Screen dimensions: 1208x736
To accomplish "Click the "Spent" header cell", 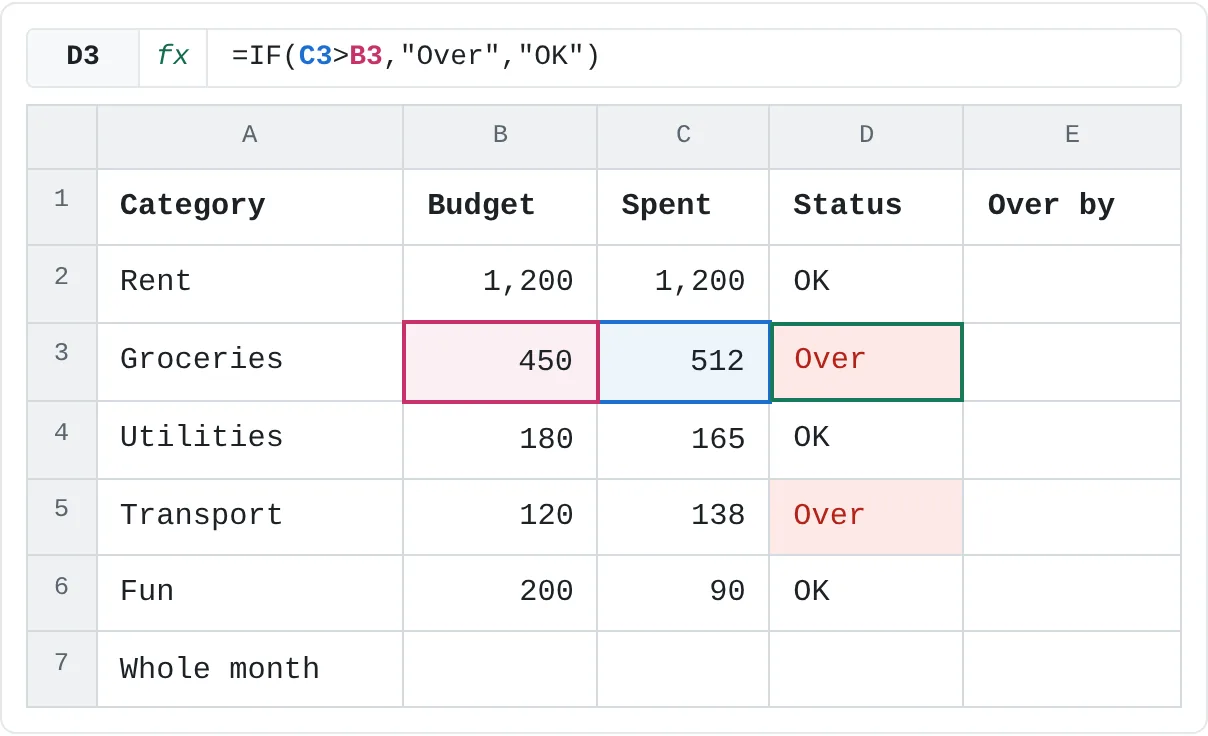I will click(x=683, y=206).
